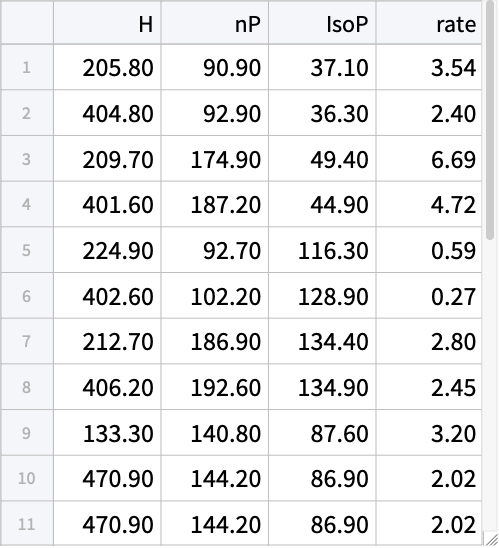The width and height of the screenshot is (499, 548).
Task: Click cell with value 87.60
Action: coord(322,433)
